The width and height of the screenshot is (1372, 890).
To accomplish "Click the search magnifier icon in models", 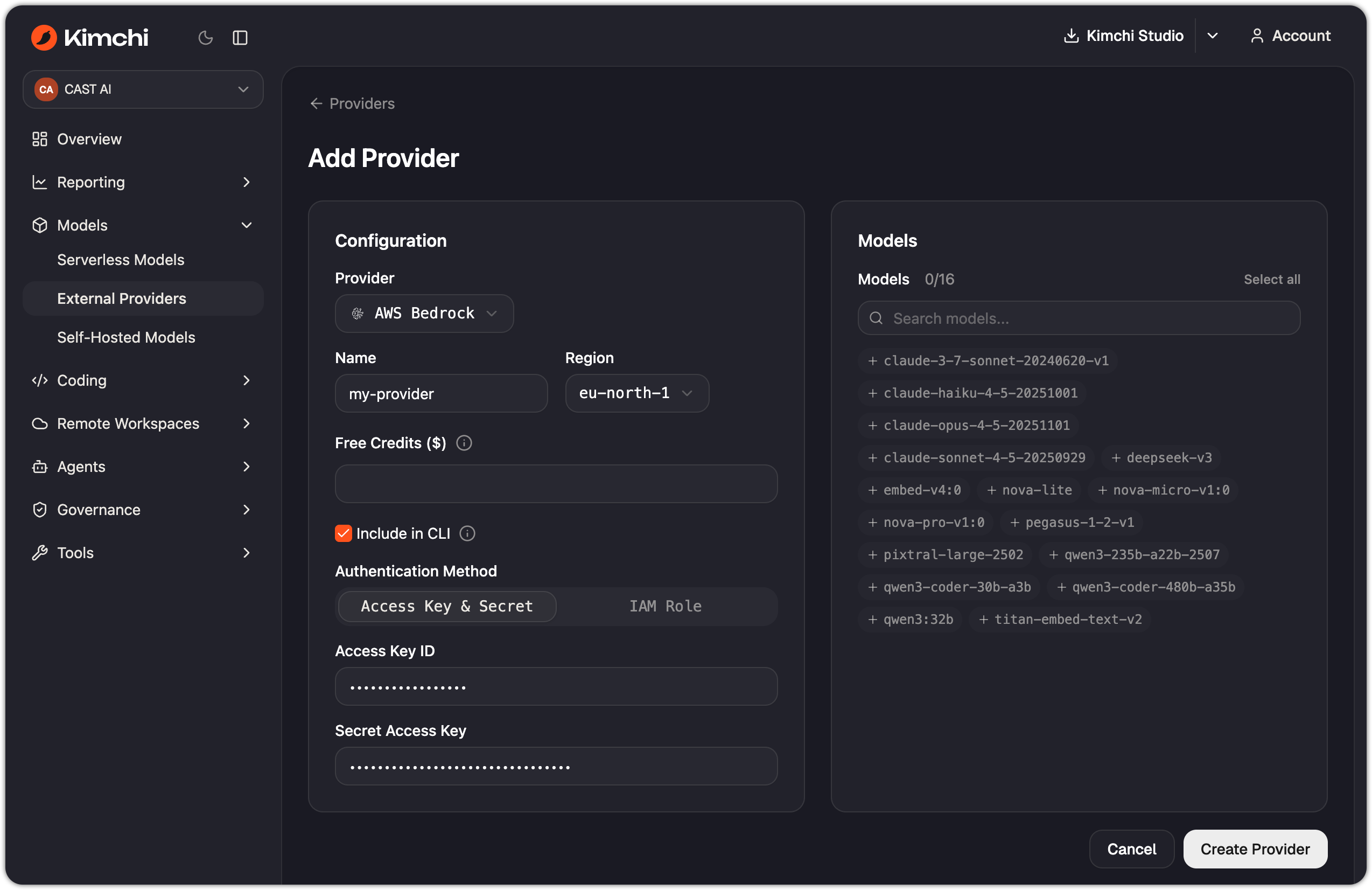I will point(876,318).
